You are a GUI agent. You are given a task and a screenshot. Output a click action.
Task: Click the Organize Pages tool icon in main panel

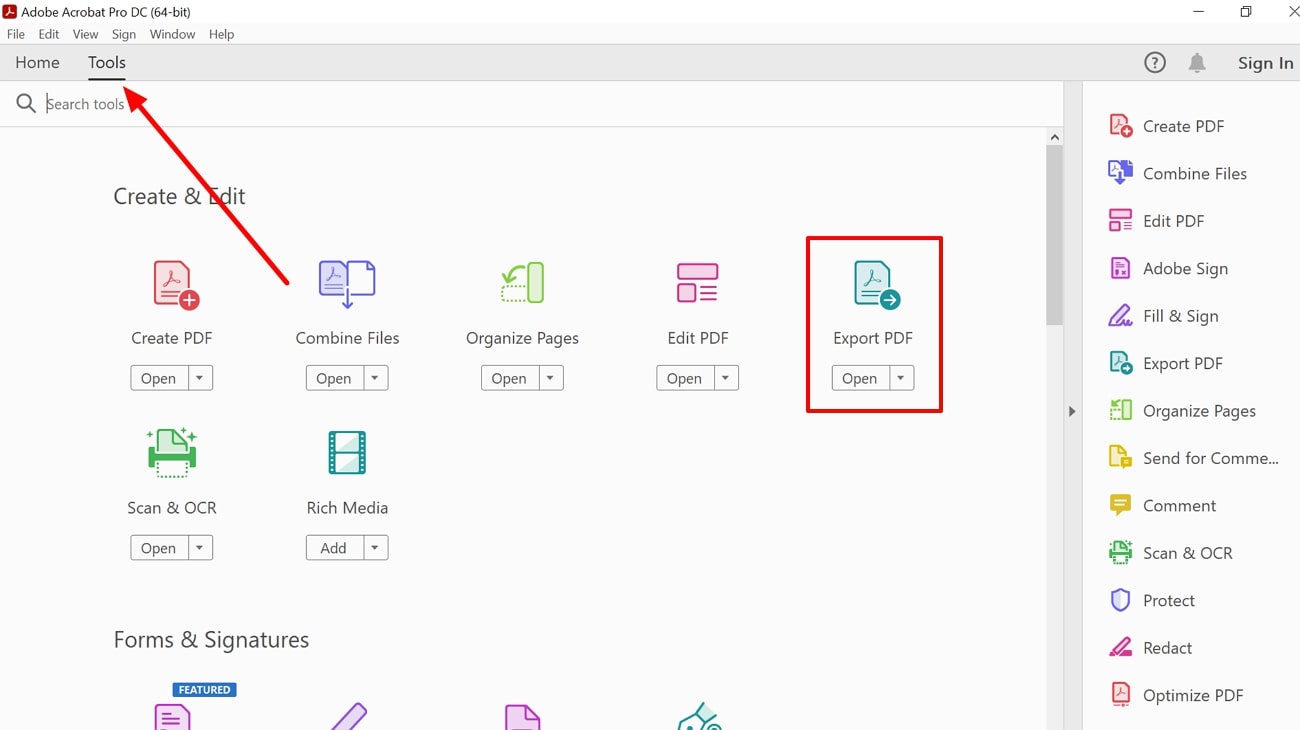point(522,283)
